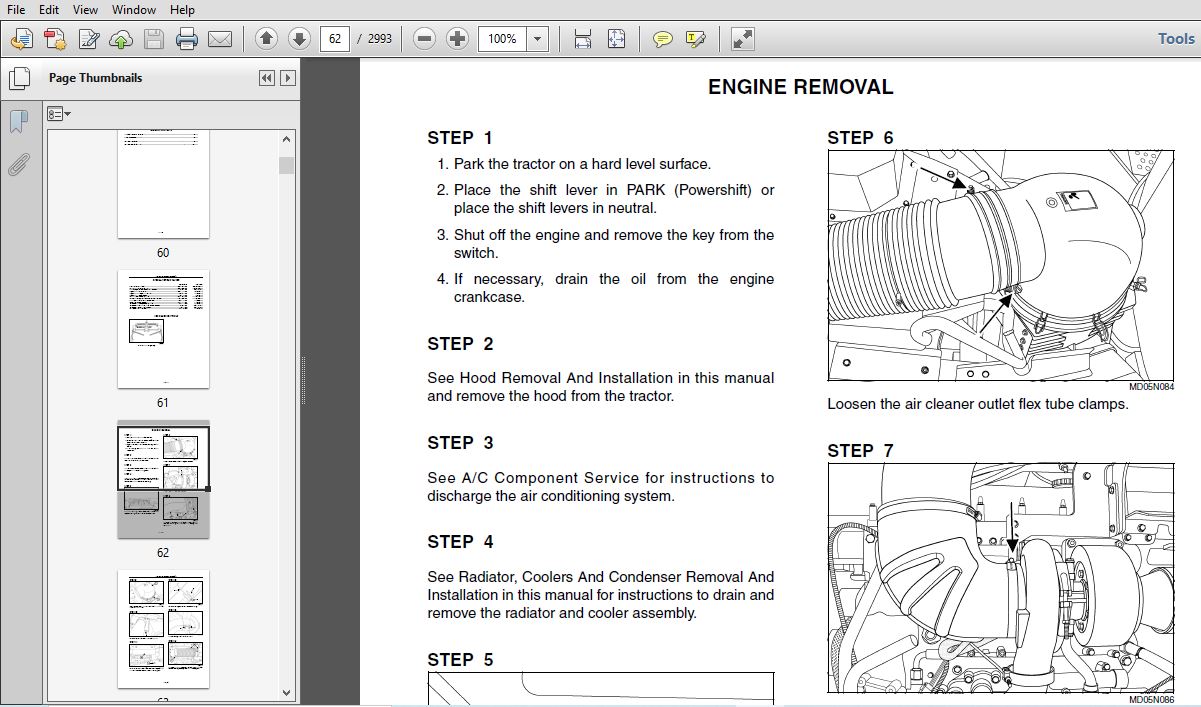Click the single right arrow in panel header
This screenshot has height=707, width=1201.
[x=288, y=78]
